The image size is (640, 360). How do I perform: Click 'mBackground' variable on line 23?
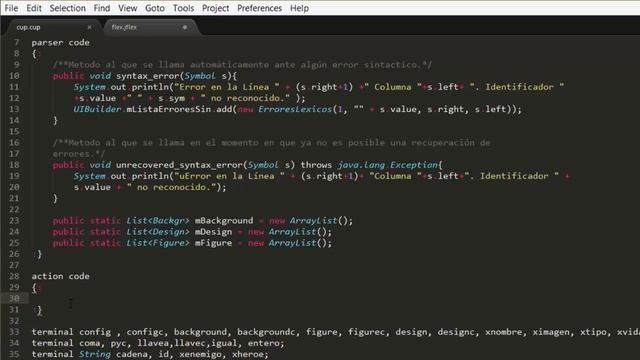(x=224, y=221)
